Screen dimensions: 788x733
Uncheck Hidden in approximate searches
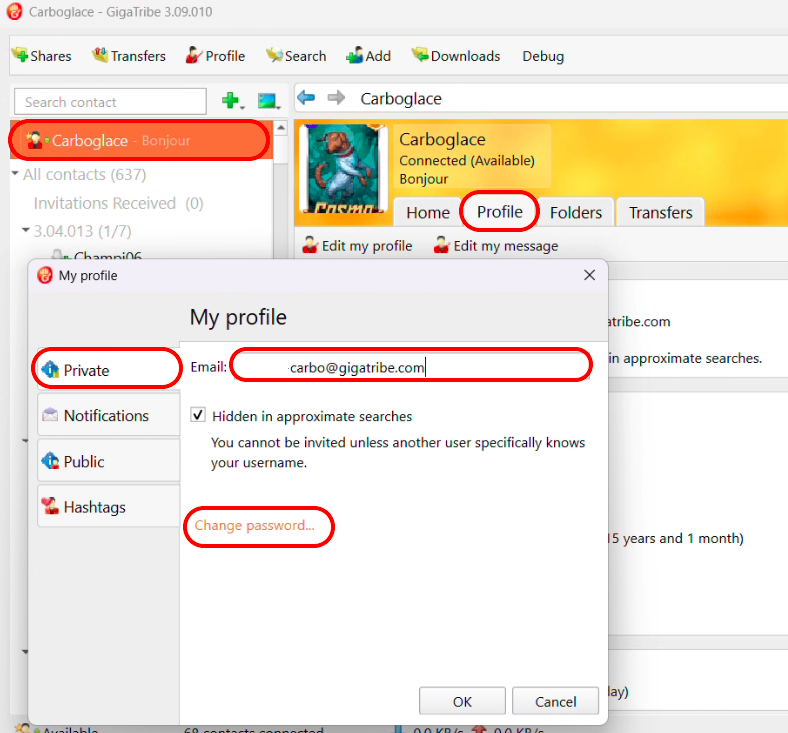tap(198, 416)
